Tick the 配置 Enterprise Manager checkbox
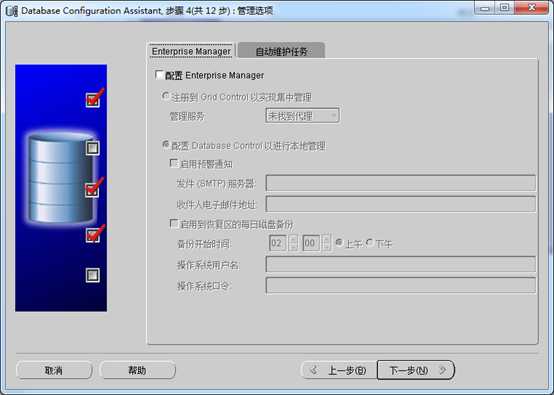The image size is (554, 395). [x=159, y=75]
